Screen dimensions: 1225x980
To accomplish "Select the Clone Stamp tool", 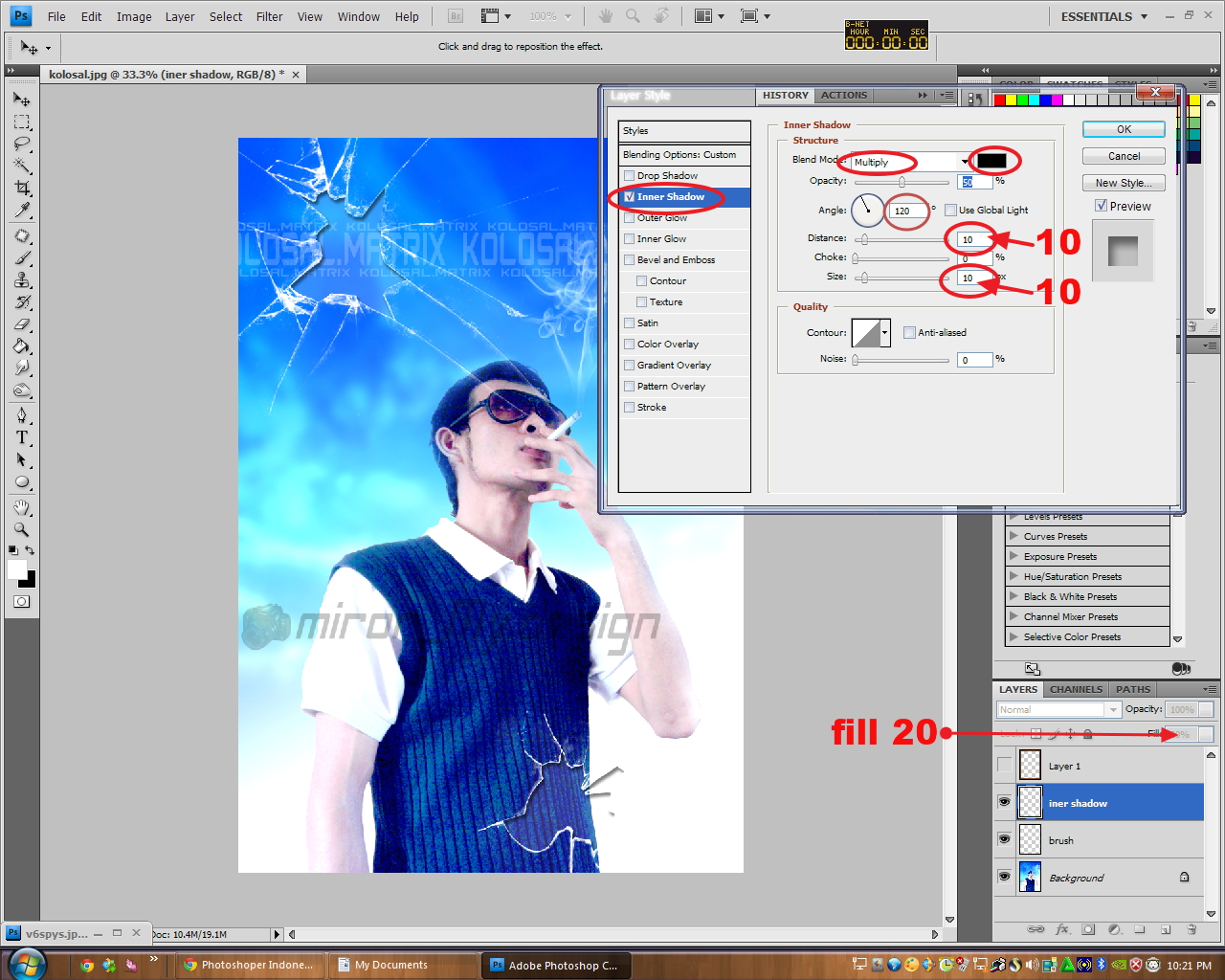I will coord(21,280).
